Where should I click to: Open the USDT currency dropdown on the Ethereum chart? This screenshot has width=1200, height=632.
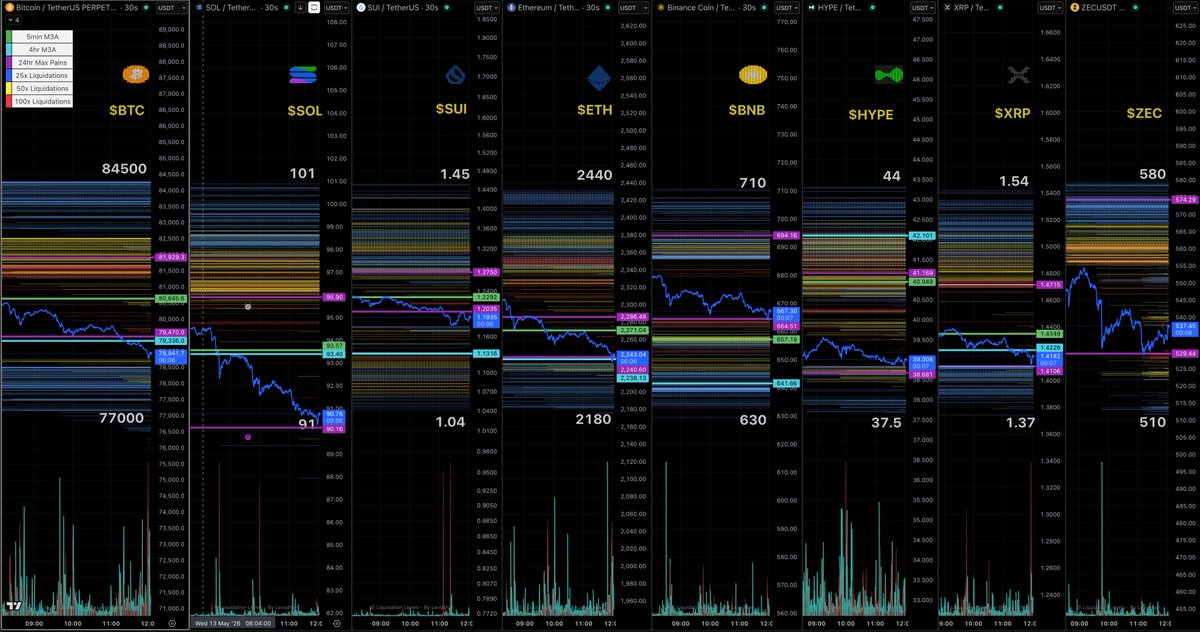(634, 7)
